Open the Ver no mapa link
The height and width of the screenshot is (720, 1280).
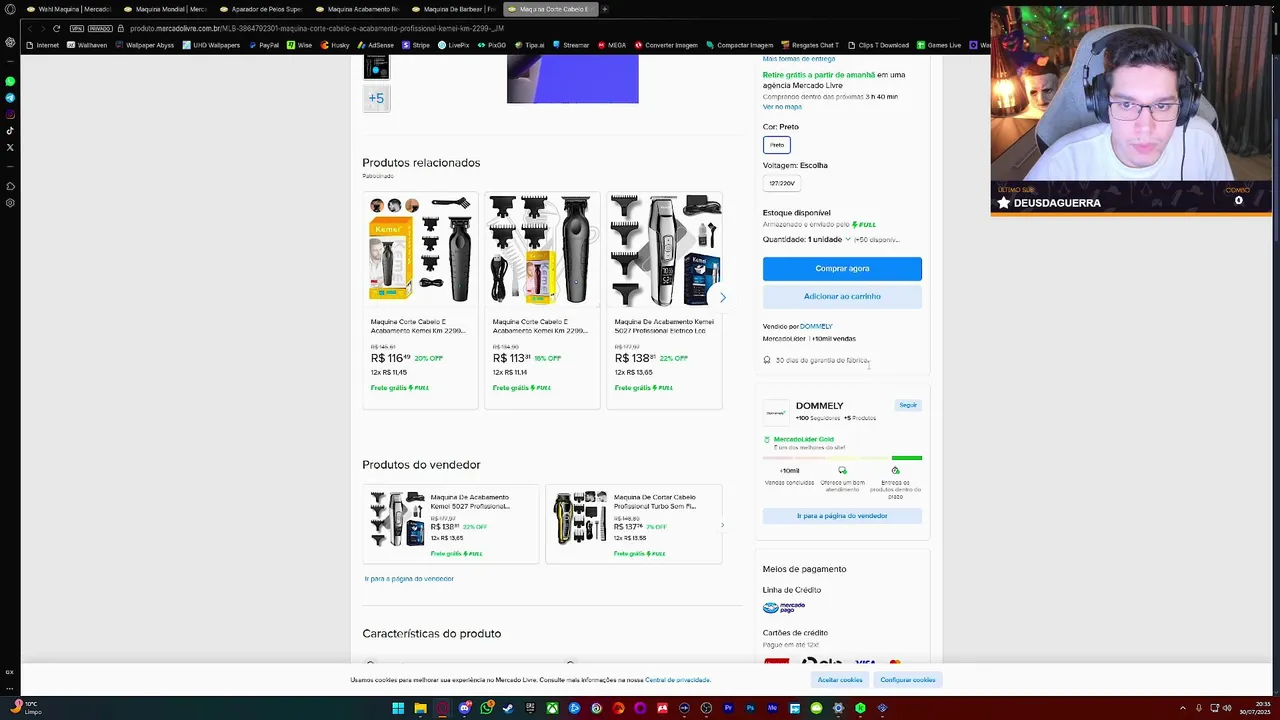[782, 107]
